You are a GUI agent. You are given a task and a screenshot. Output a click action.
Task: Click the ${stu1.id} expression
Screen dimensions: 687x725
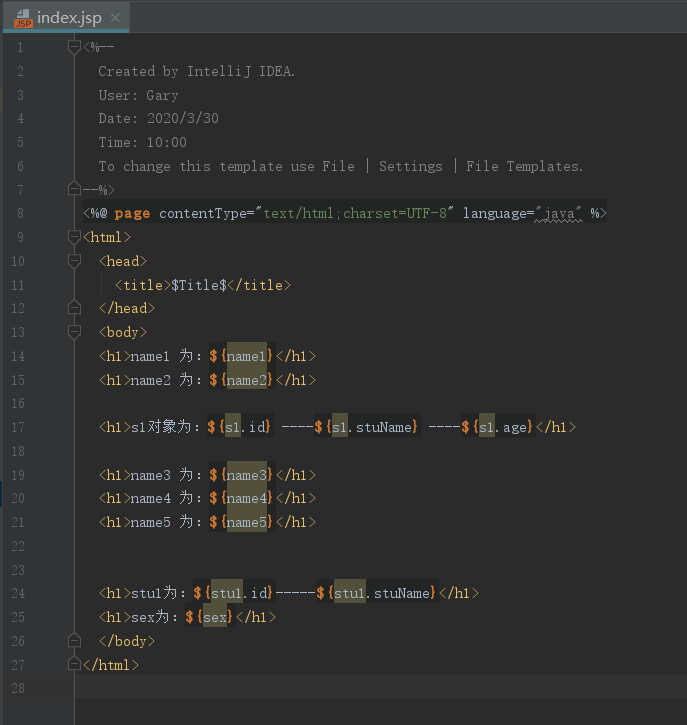(233, 593)
